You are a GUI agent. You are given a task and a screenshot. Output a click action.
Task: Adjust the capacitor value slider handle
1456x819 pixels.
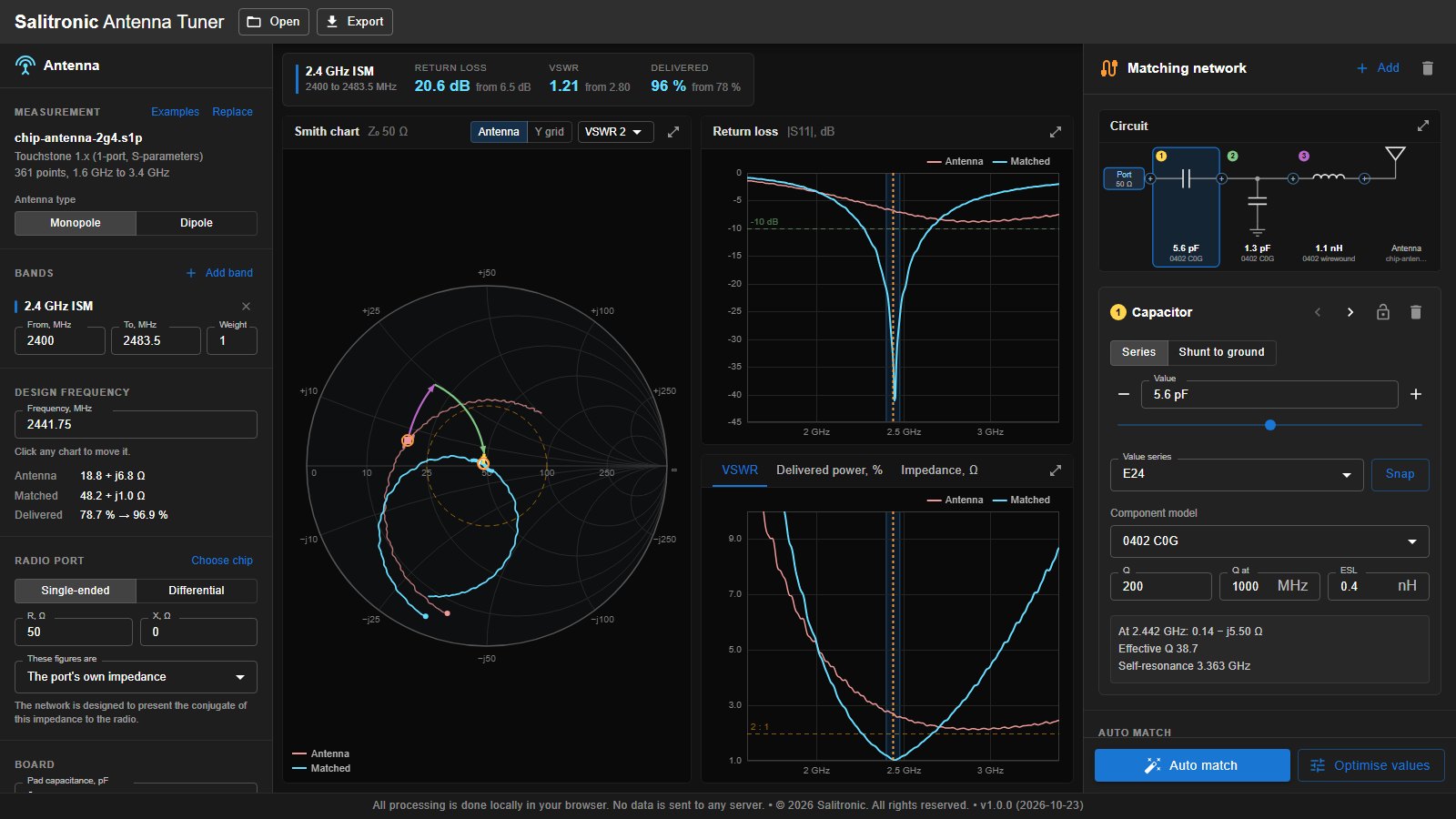pyautogui.click(x=1270, y=425)
